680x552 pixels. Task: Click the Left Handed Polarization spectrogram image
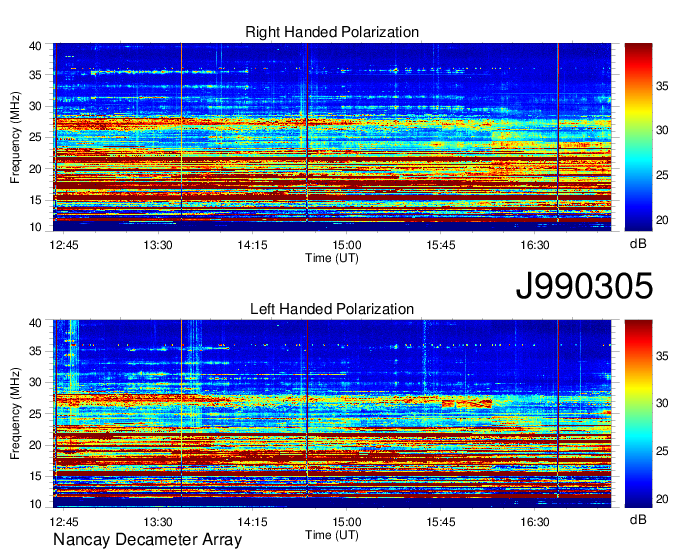tap(332, 414)
